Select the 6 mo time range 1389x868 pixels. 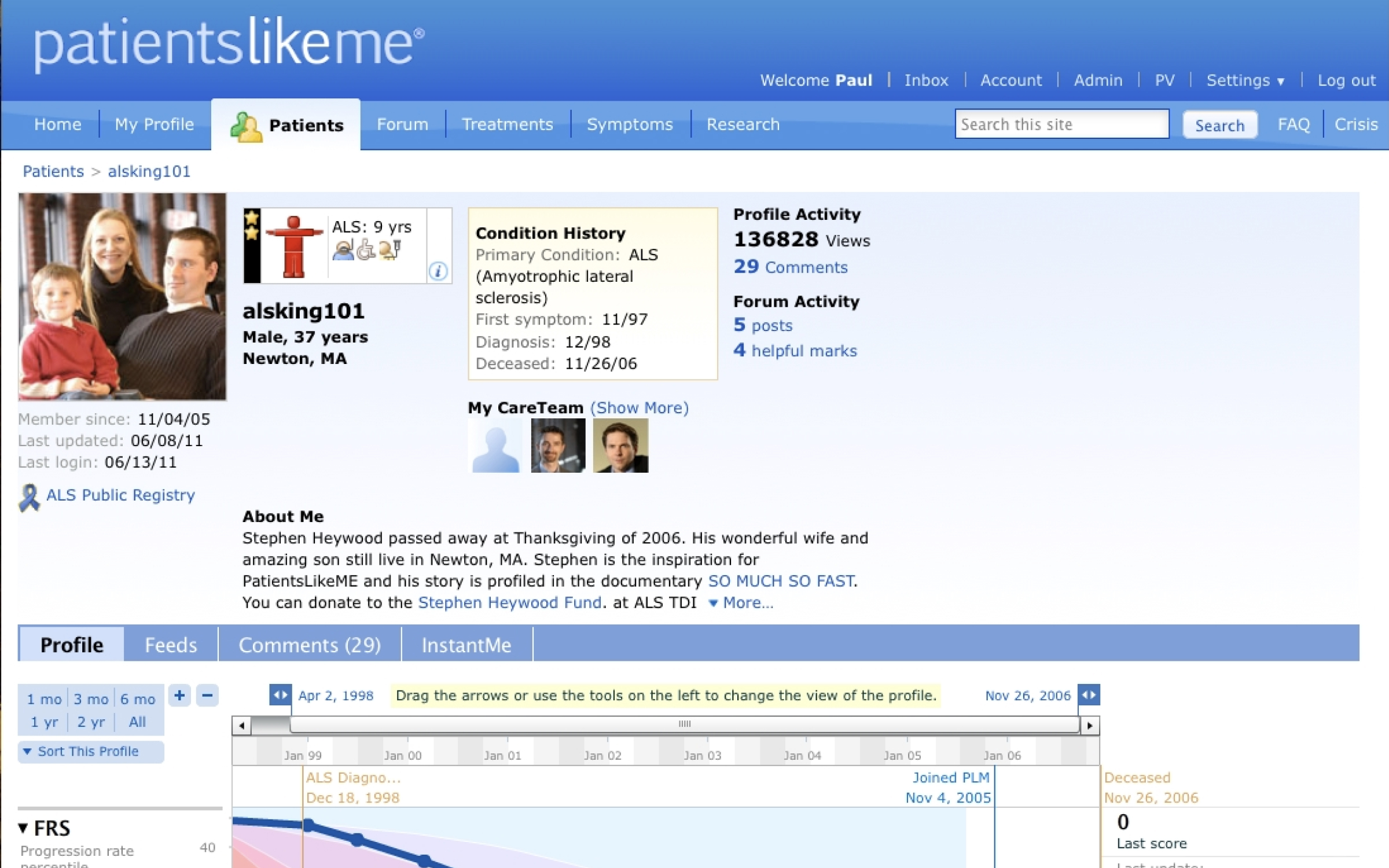[138, 699]
